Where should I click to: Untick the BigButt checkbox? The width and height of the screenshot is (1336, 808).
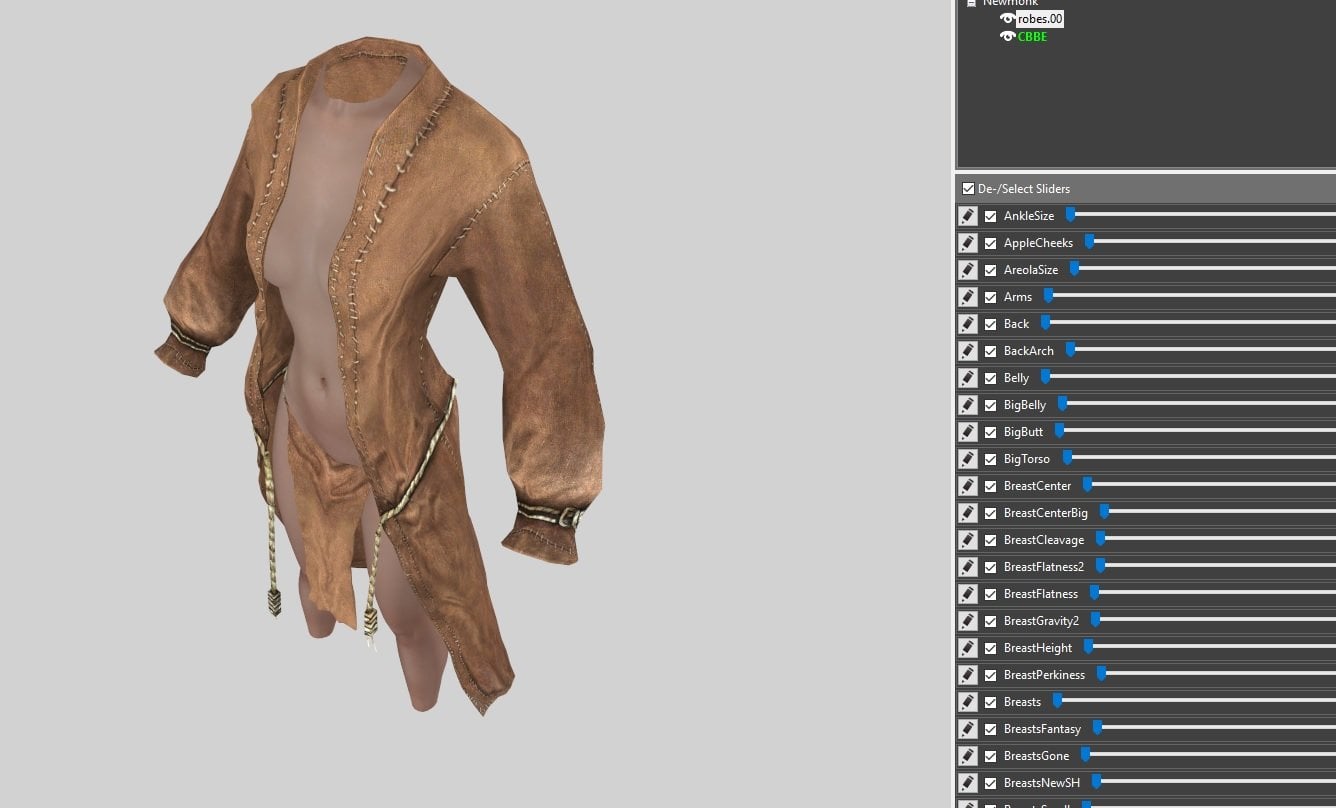pyautogui.click(x=990, y=432)
